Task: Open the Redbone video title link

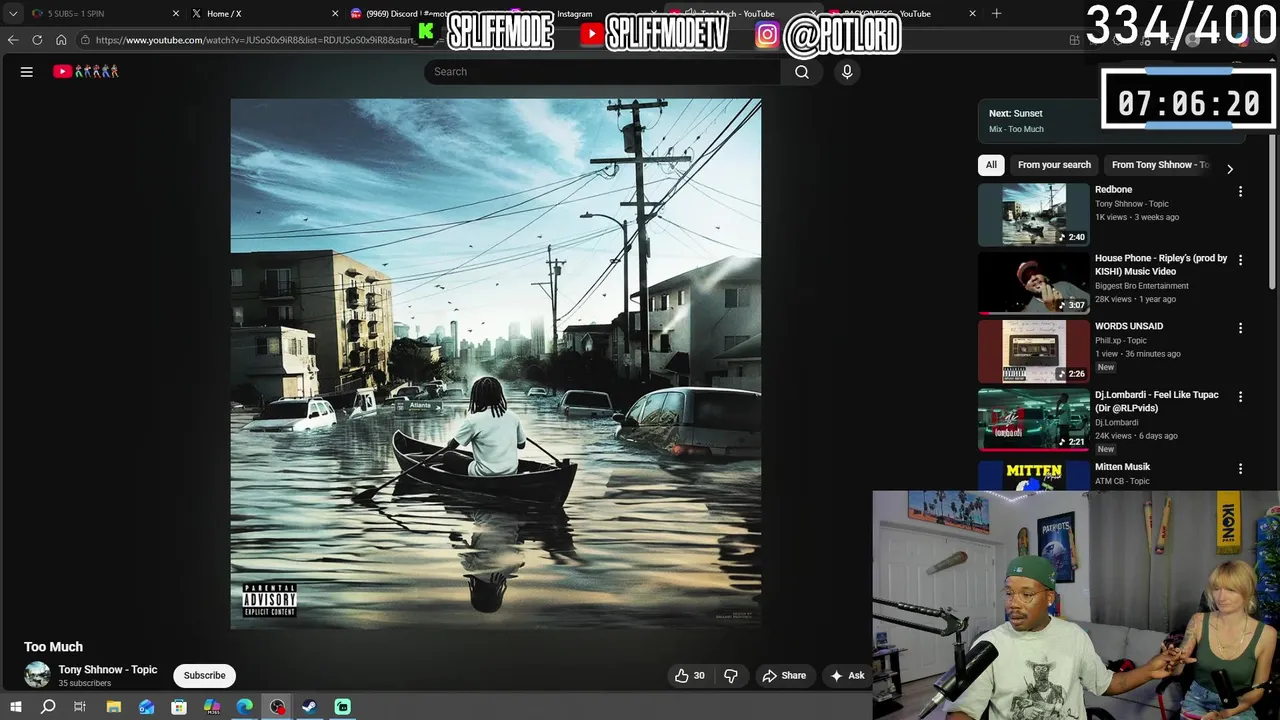Action: 1113,190
